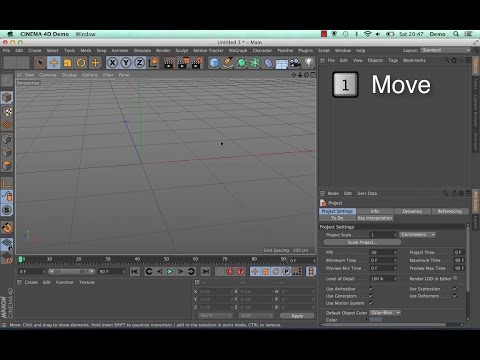Click the green Array modeling icon
Screen dimensions: 480x360
[x=255, y=63]
